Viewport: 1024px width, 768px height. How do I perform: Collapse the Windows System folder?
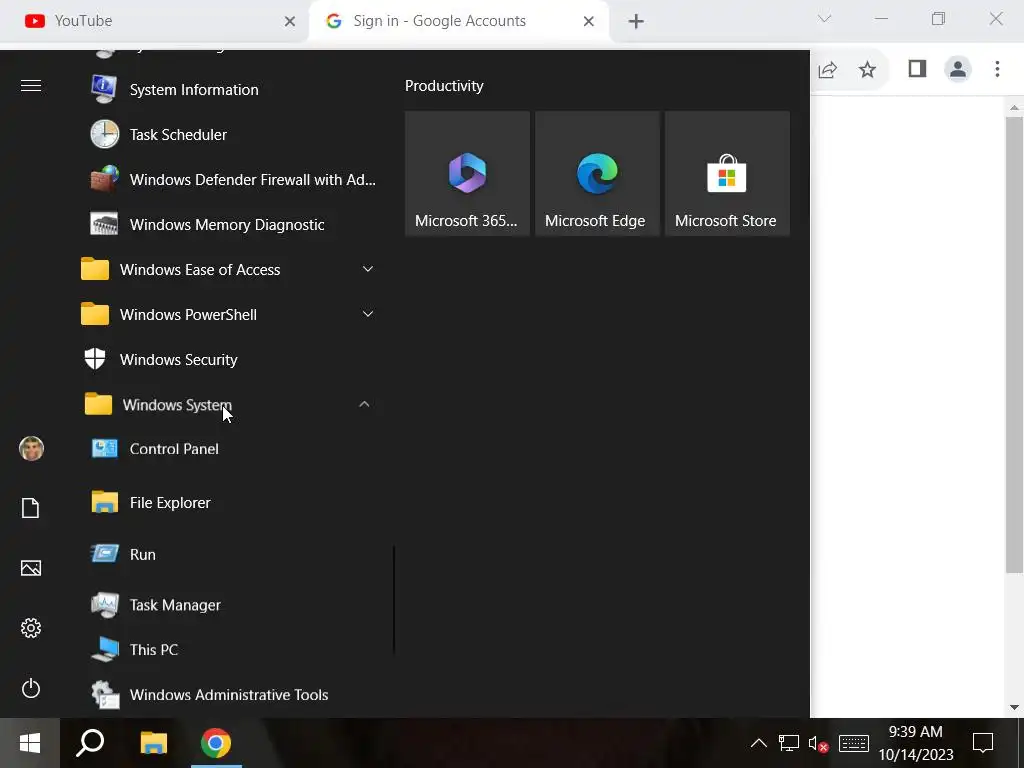[229, 405]
